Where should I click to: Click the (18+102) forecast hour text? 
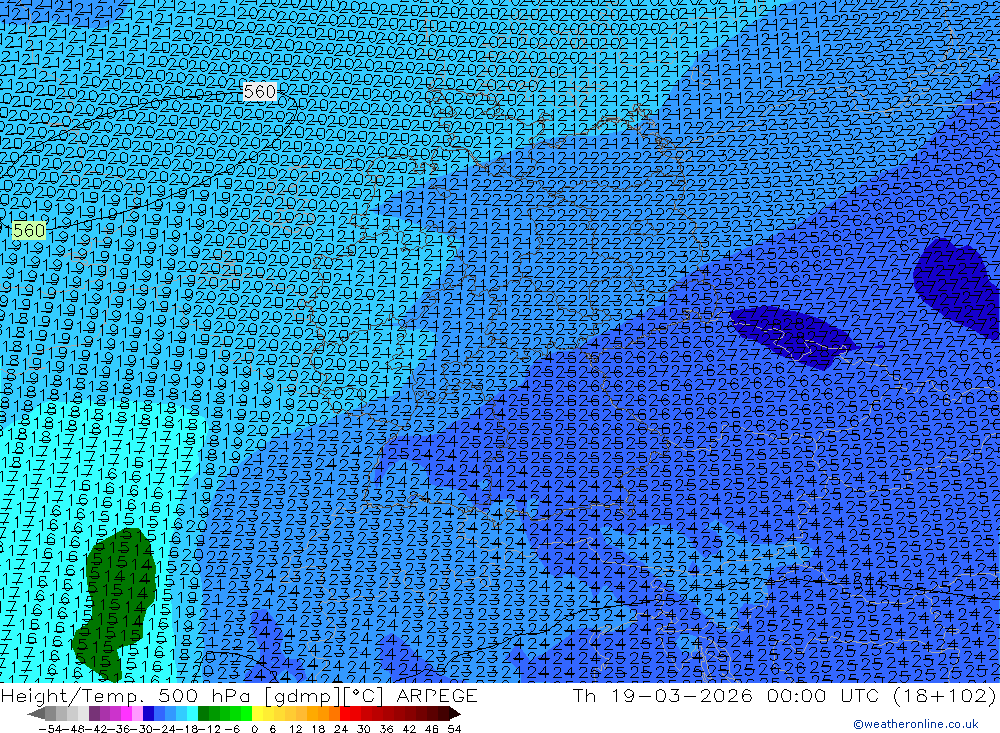pyautogui.click(x=943, y=695)
